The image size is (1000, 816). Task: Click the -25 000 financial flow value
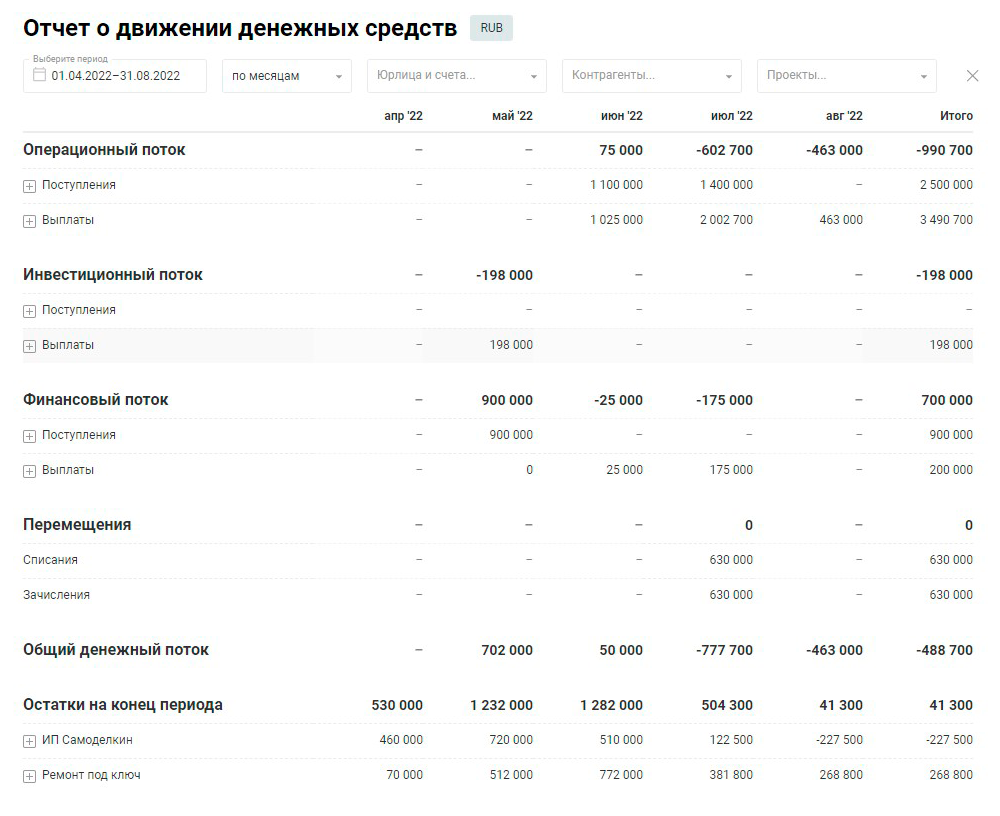[619, 401]
